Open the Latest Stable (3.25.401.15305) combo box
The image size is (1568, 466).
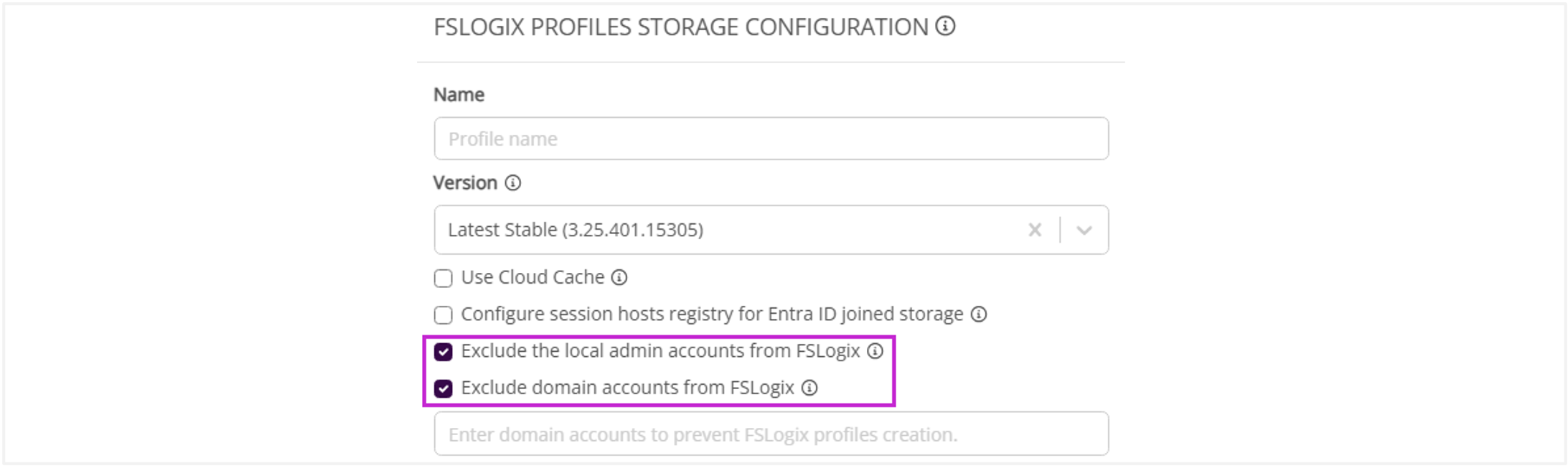click(x=718, y=230)
